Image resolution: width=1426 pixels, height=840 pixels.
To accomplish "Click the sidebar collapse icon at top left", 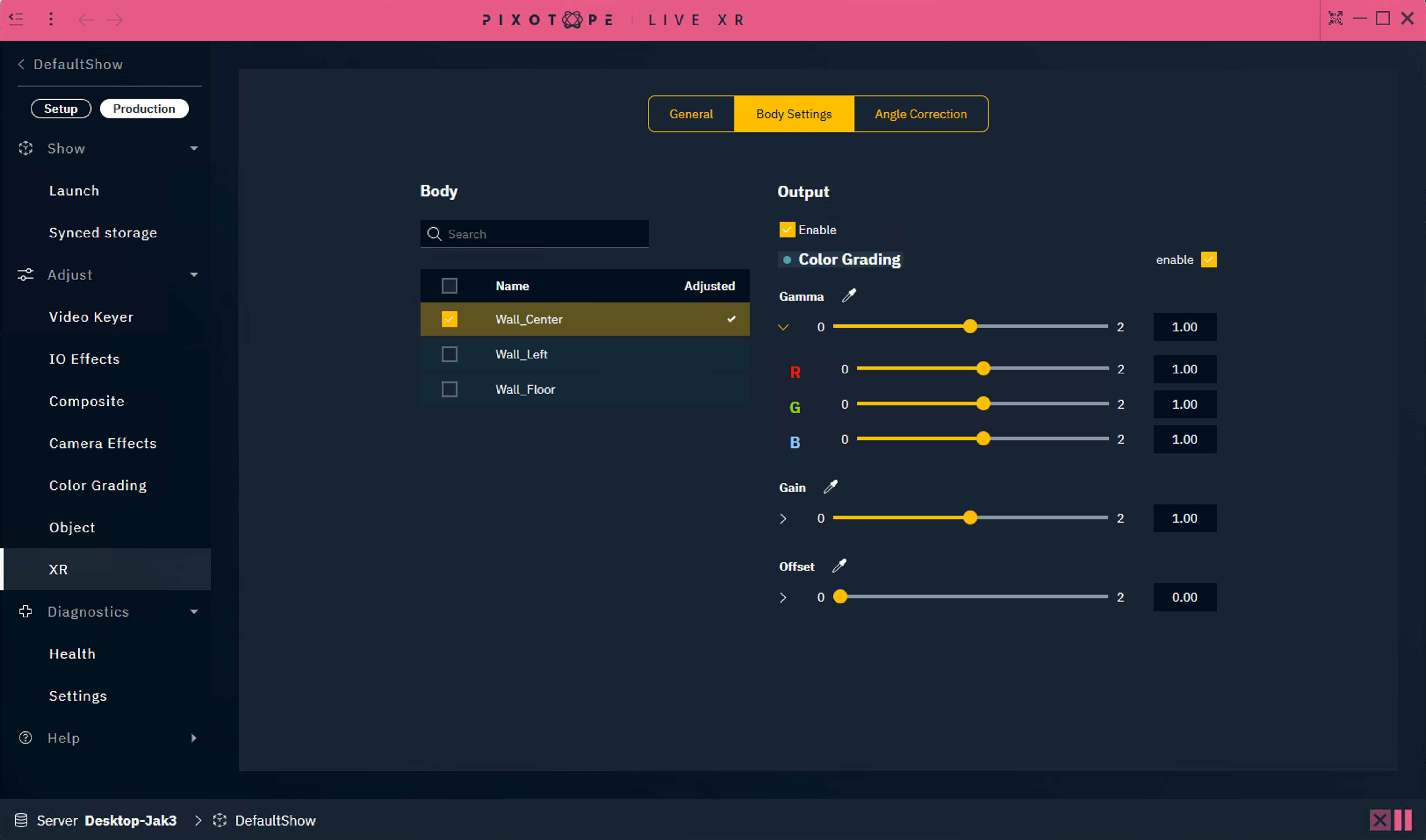I will 16,20.
